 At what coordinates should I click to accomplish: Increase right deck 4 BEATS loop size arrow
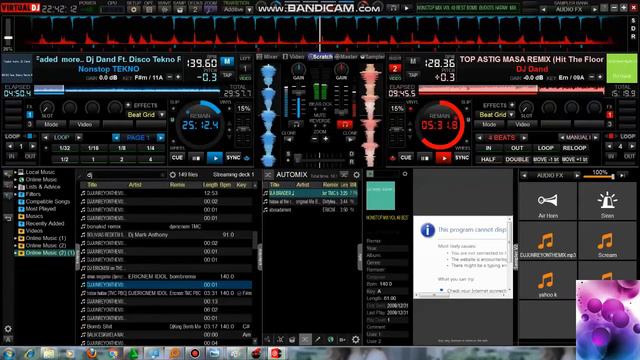click(x=524, y=138)
